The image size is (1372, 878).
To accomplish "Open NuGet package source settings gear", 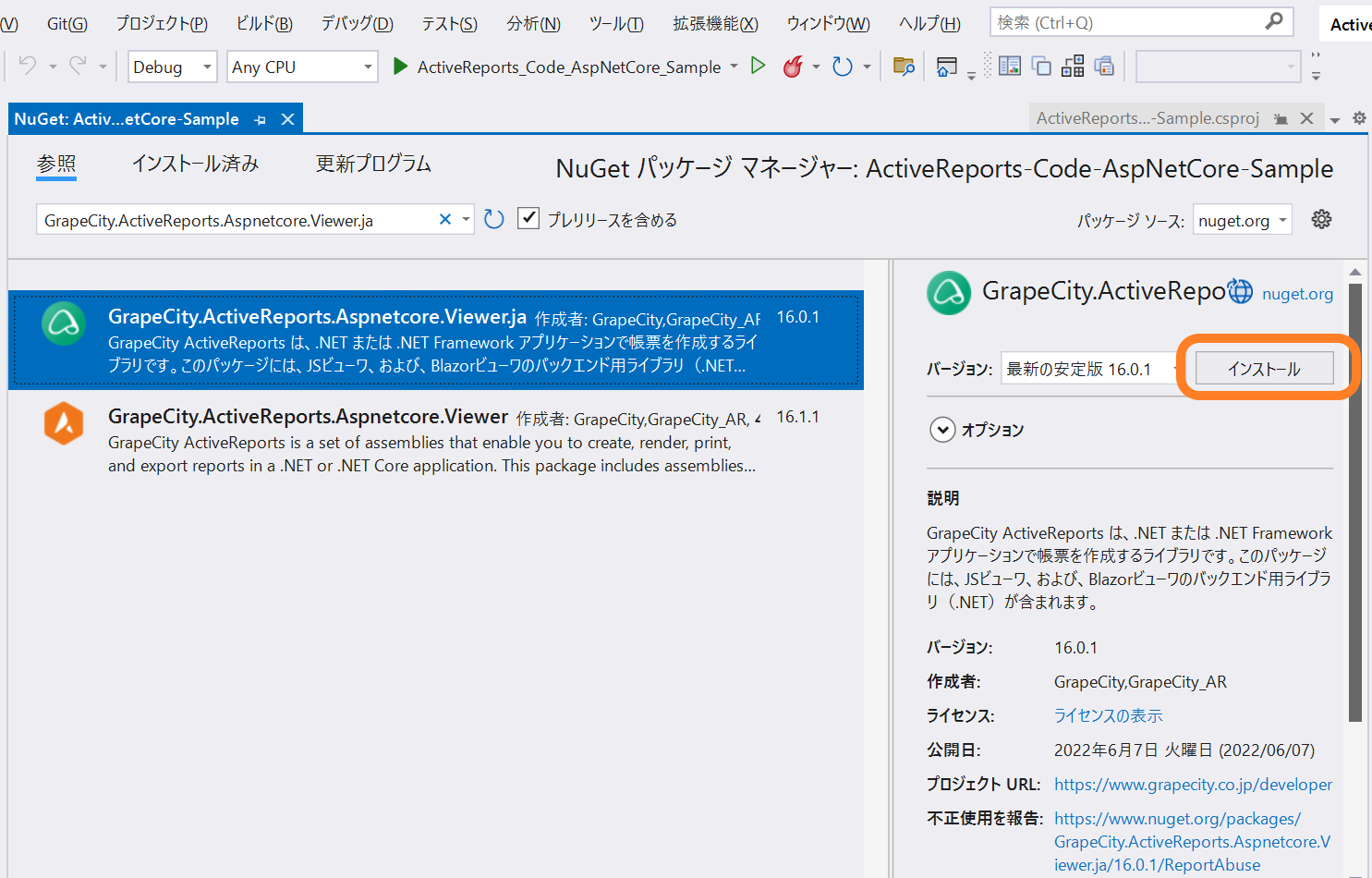I will [x=1322, y=219].
